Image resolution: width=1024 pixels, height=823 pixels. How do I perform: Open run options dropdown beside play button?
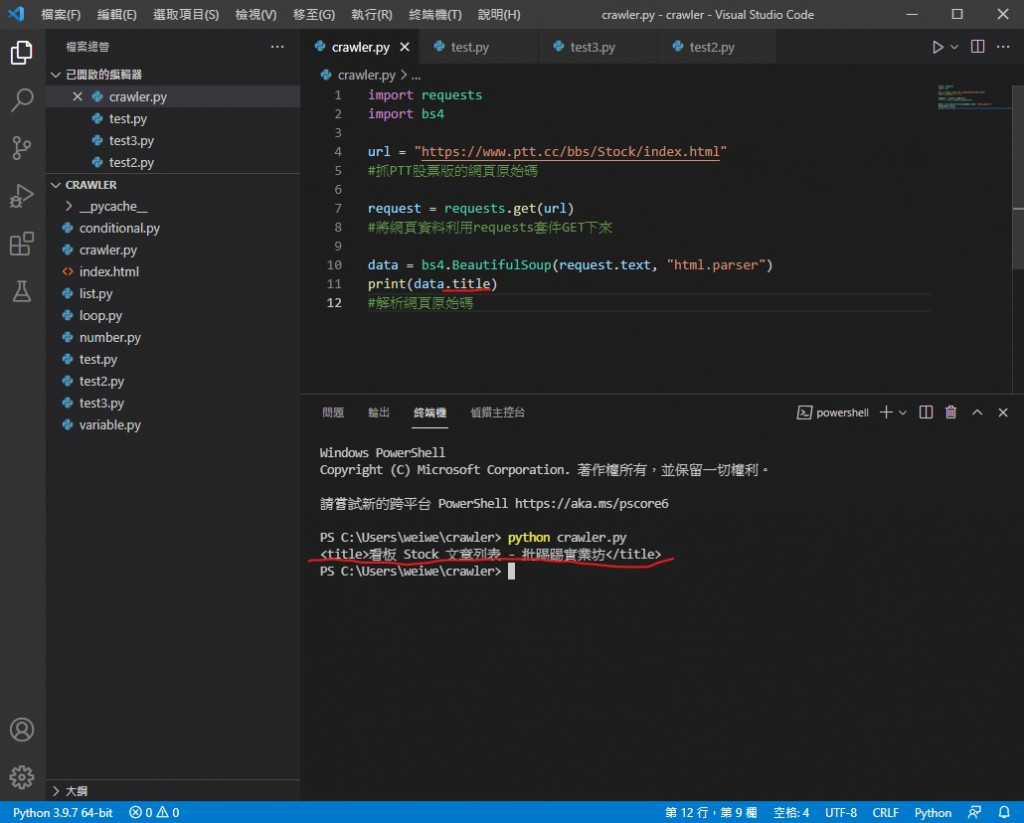(954, 47)
